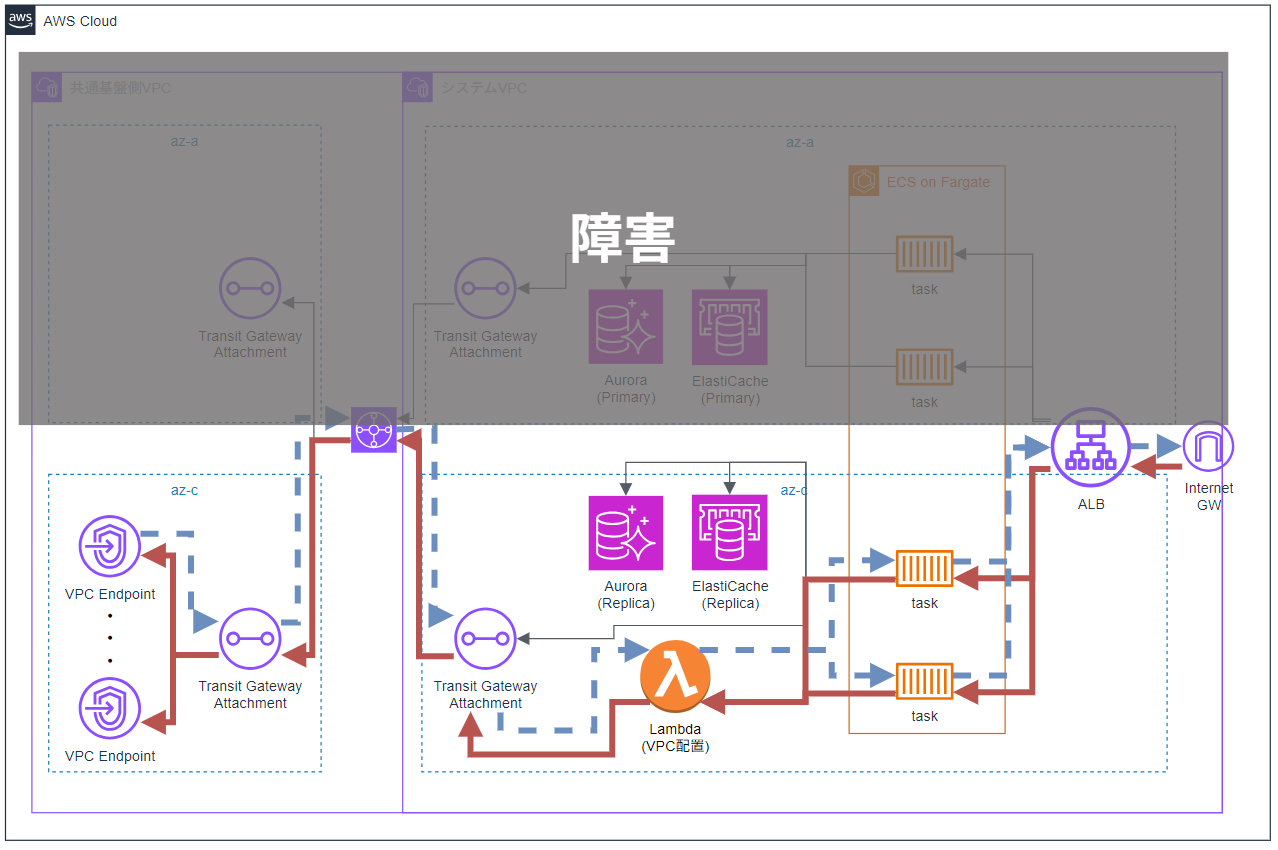
Task: Click the Aurora (Primary) caption
Action: [626, 389]
